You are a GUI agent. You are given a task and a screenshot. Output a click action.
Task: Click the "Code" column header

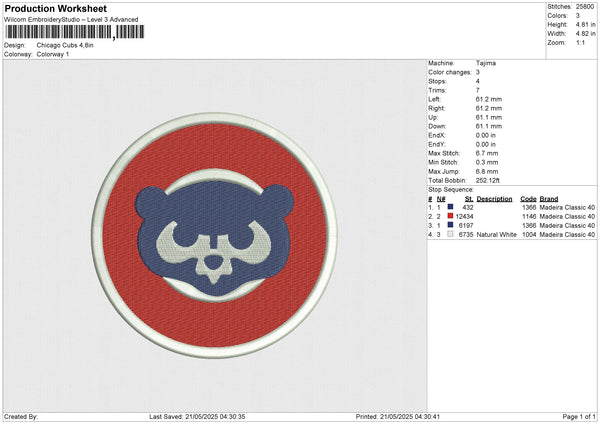528,199
